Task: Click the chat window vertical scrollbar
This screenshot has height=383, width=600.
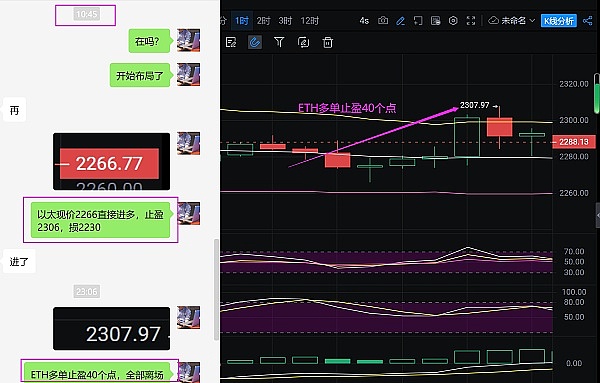Action: tap(216, 290)
